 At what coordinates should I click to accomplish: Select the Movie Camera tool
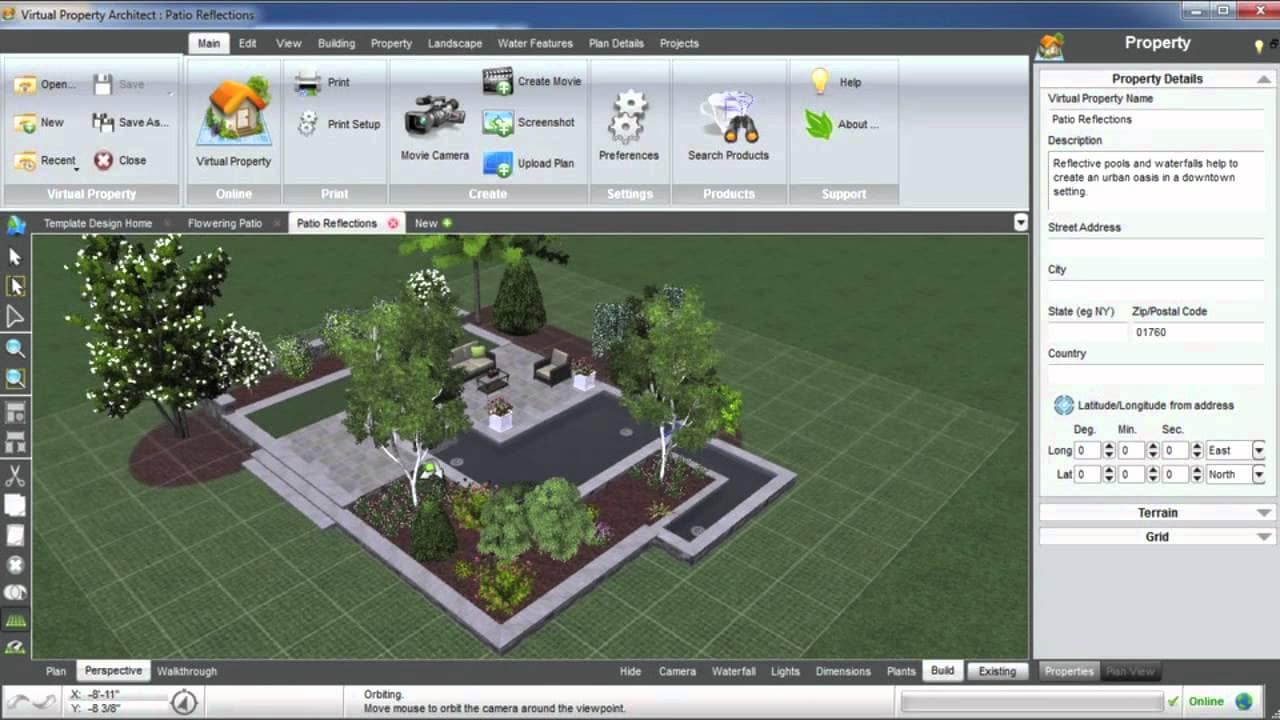pyautogui.click(x=432, y=118)
